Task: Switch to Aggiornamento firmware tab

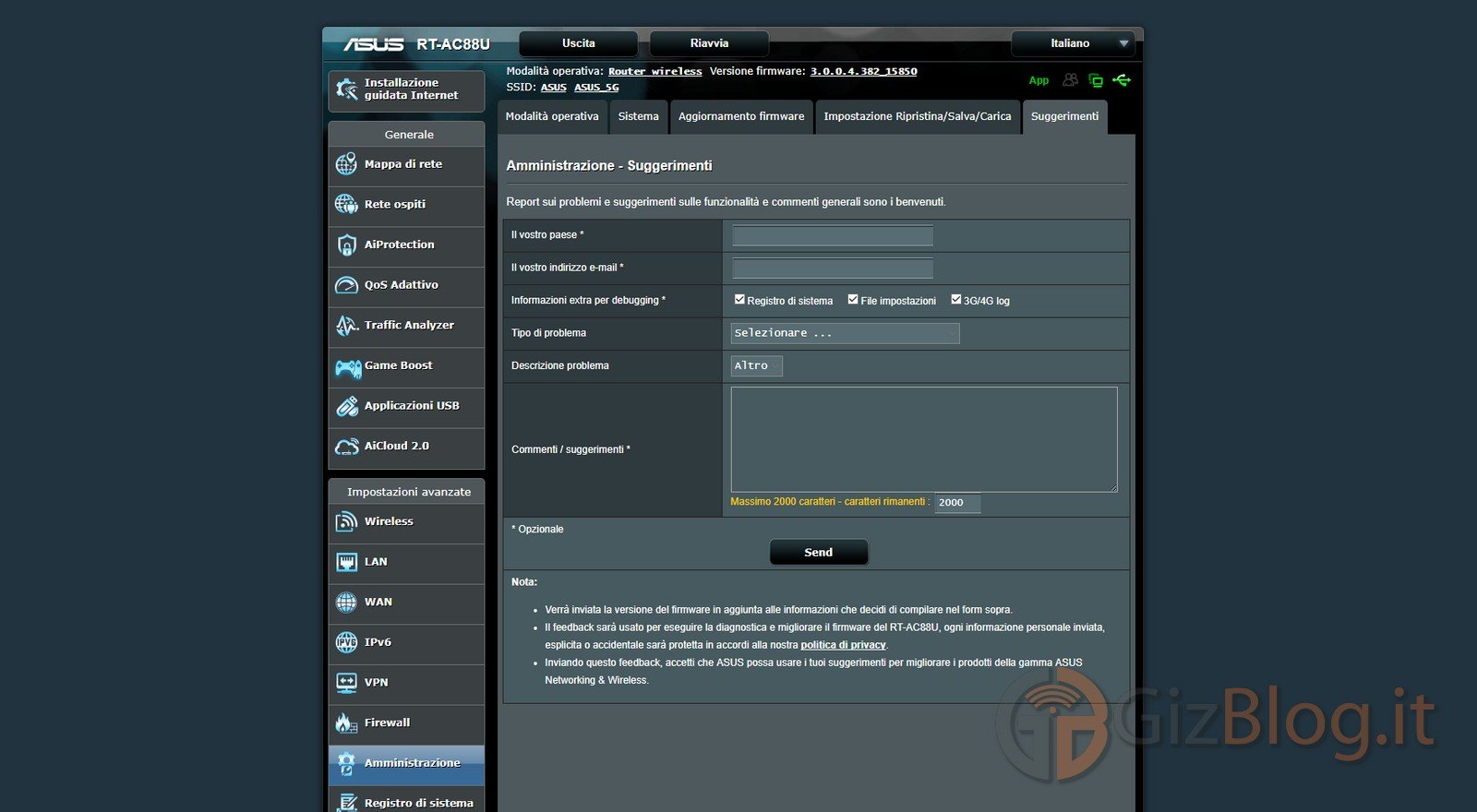Action: 741,117
